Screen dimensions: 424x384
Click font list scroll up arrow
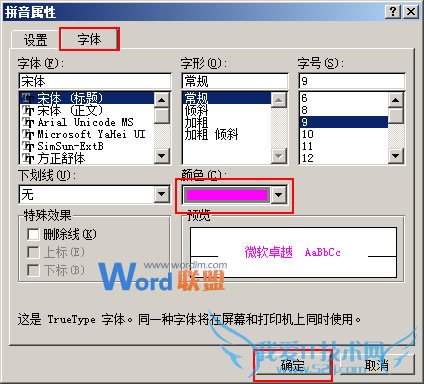tap(162, 100)
